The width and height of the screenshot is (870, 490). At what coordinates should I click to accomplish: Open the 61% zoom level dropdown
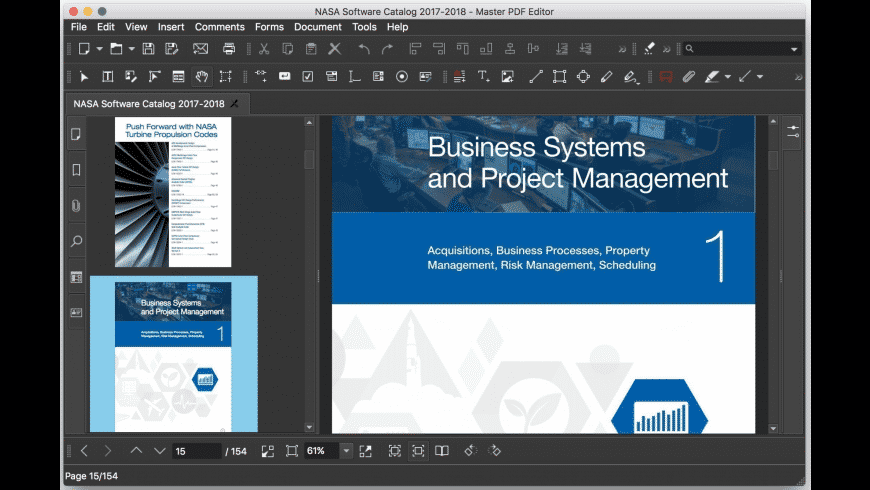click(346, 451)
